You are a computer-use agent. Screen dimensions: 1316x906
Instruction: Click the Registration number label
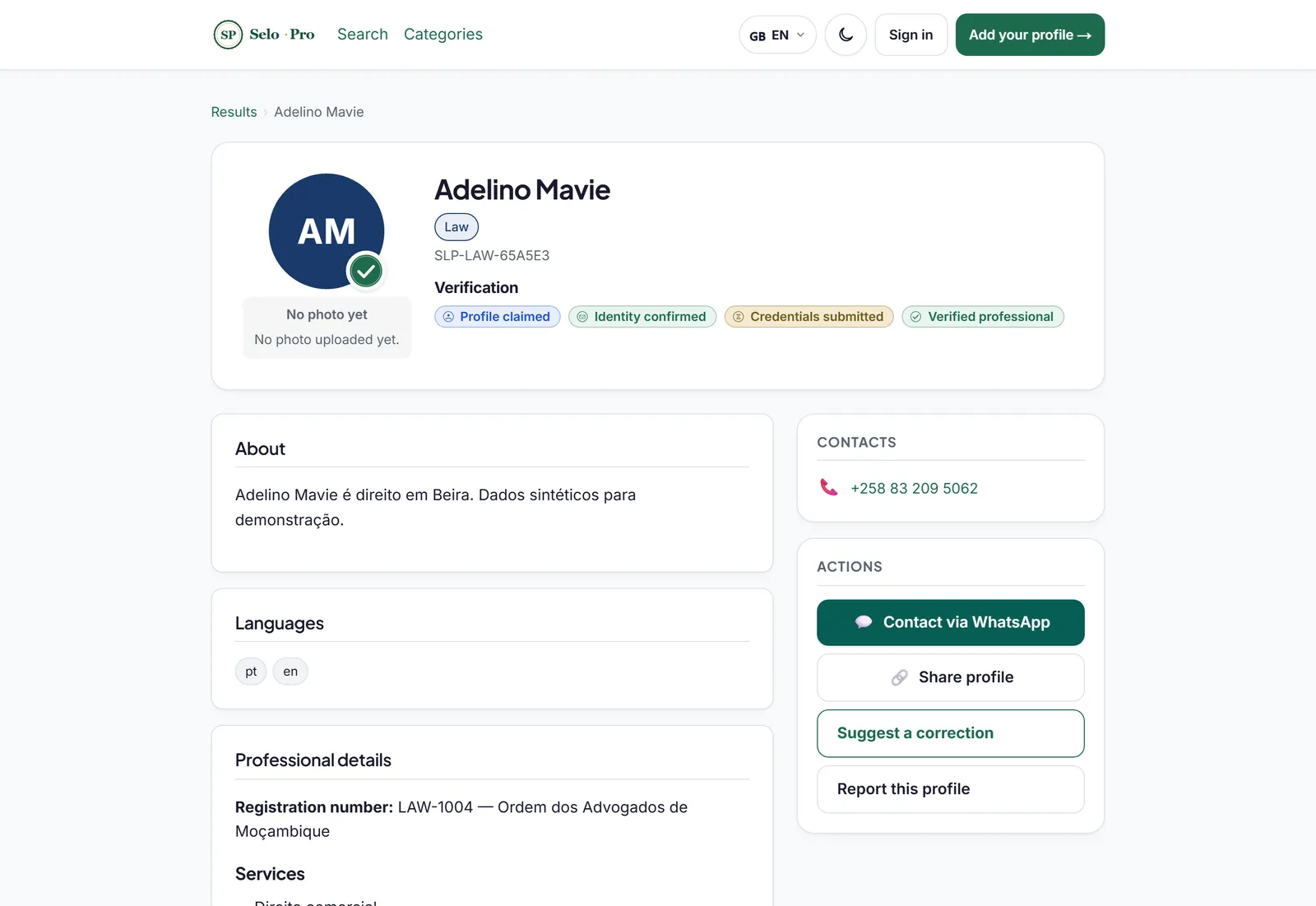[x=314, y=807]
